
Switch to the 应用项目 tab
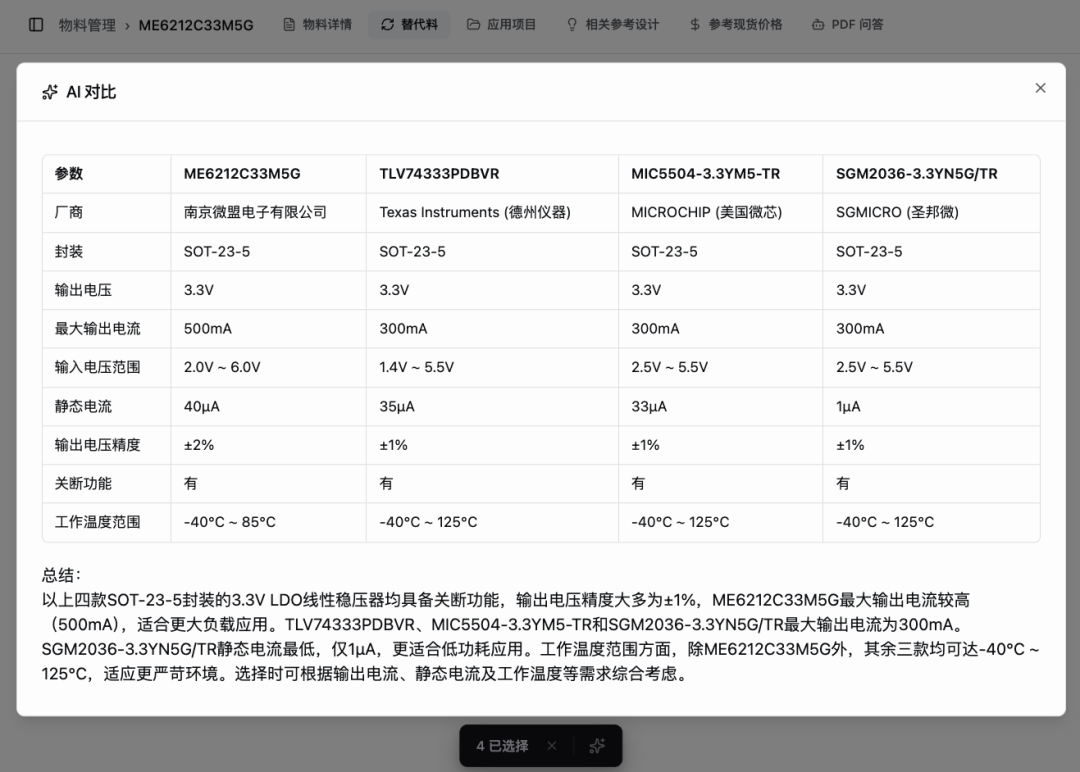(x=510, y=24)
